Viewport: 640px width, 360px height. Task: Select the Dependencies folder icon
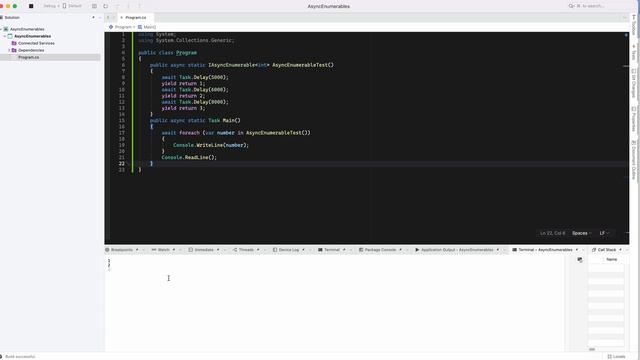pyautogui.click(x=14, y=50)
